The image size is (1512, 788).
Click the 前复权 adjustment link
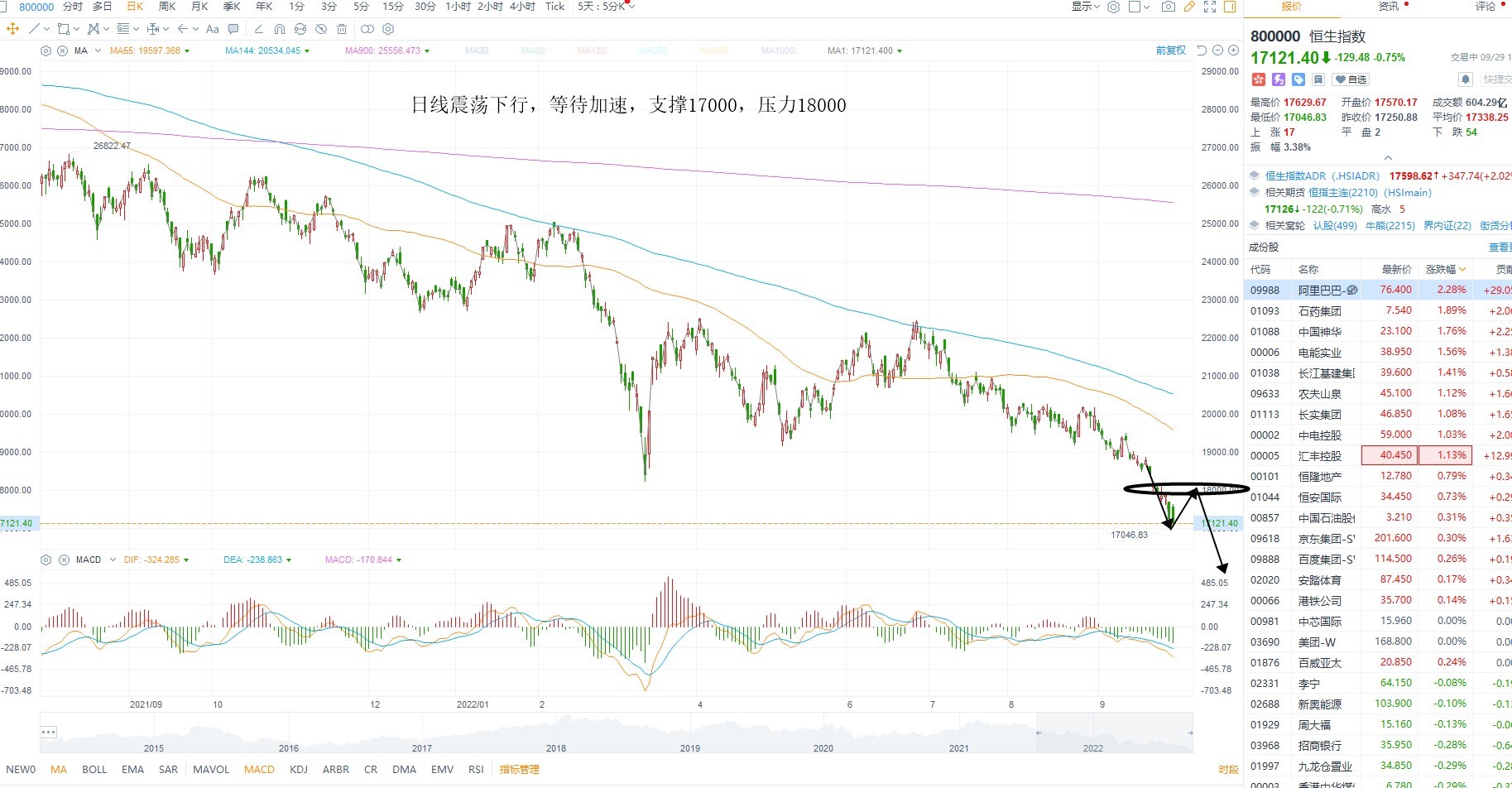[x=1170, y=50]
